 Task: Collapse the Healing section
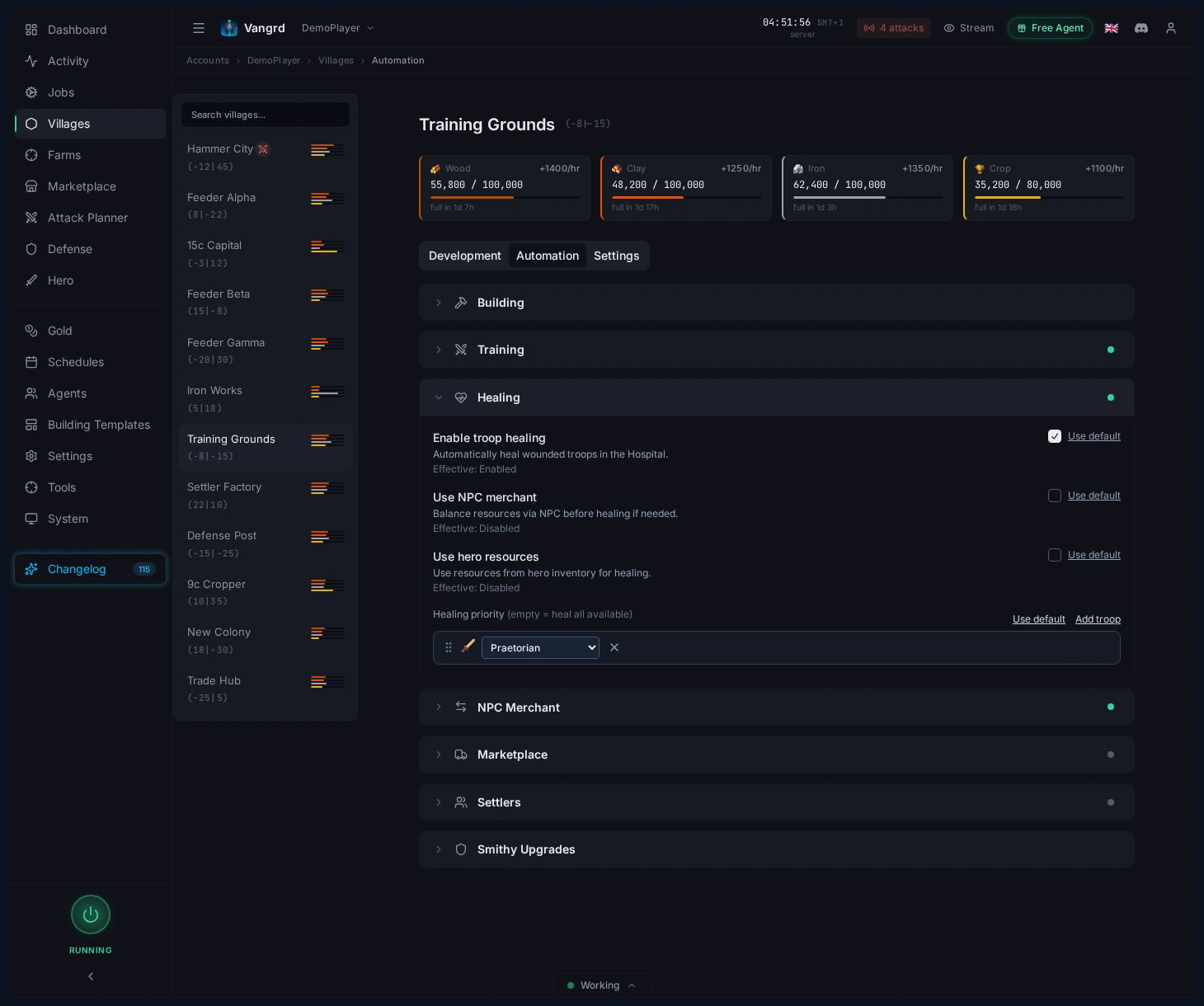point(439,397)
